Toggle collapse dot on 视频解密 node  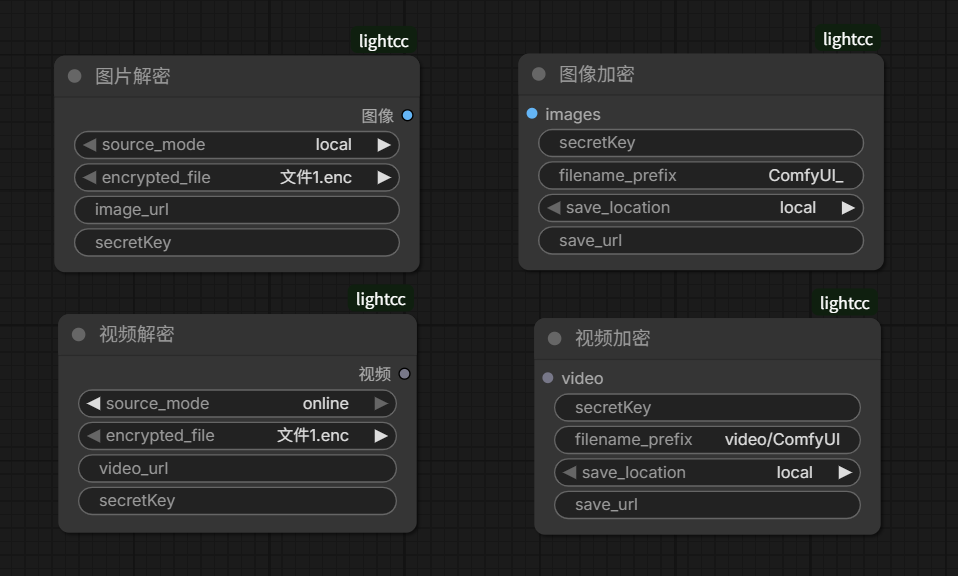point(79,334)
